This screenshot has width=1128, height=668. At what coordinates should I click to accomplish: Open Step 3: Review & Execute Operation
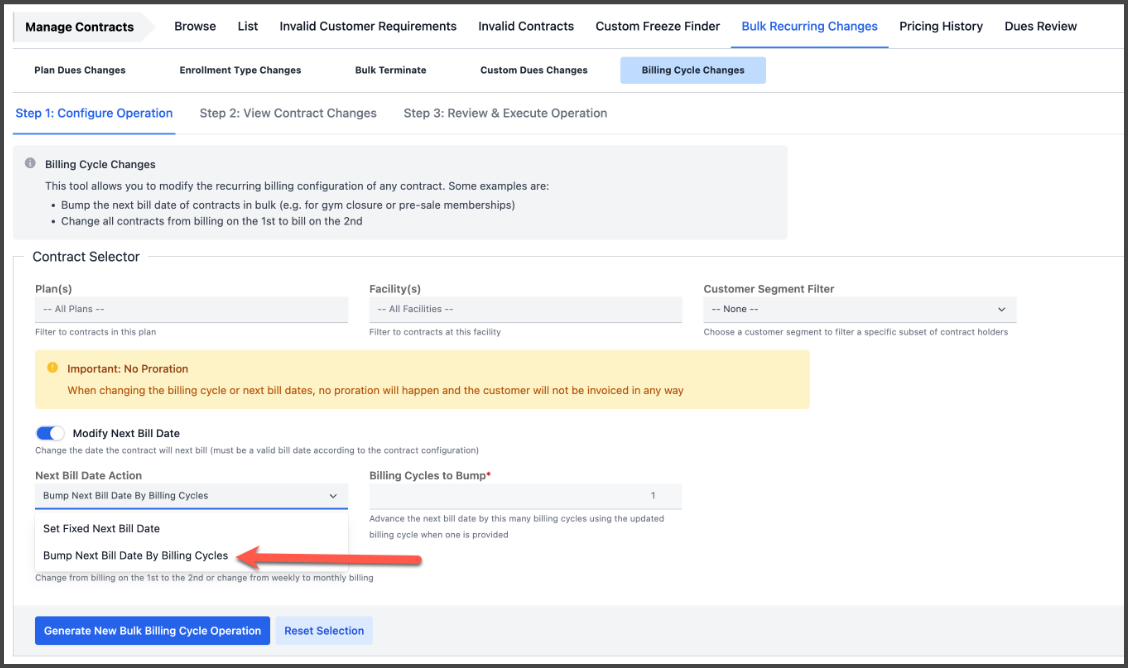(505, 113)
